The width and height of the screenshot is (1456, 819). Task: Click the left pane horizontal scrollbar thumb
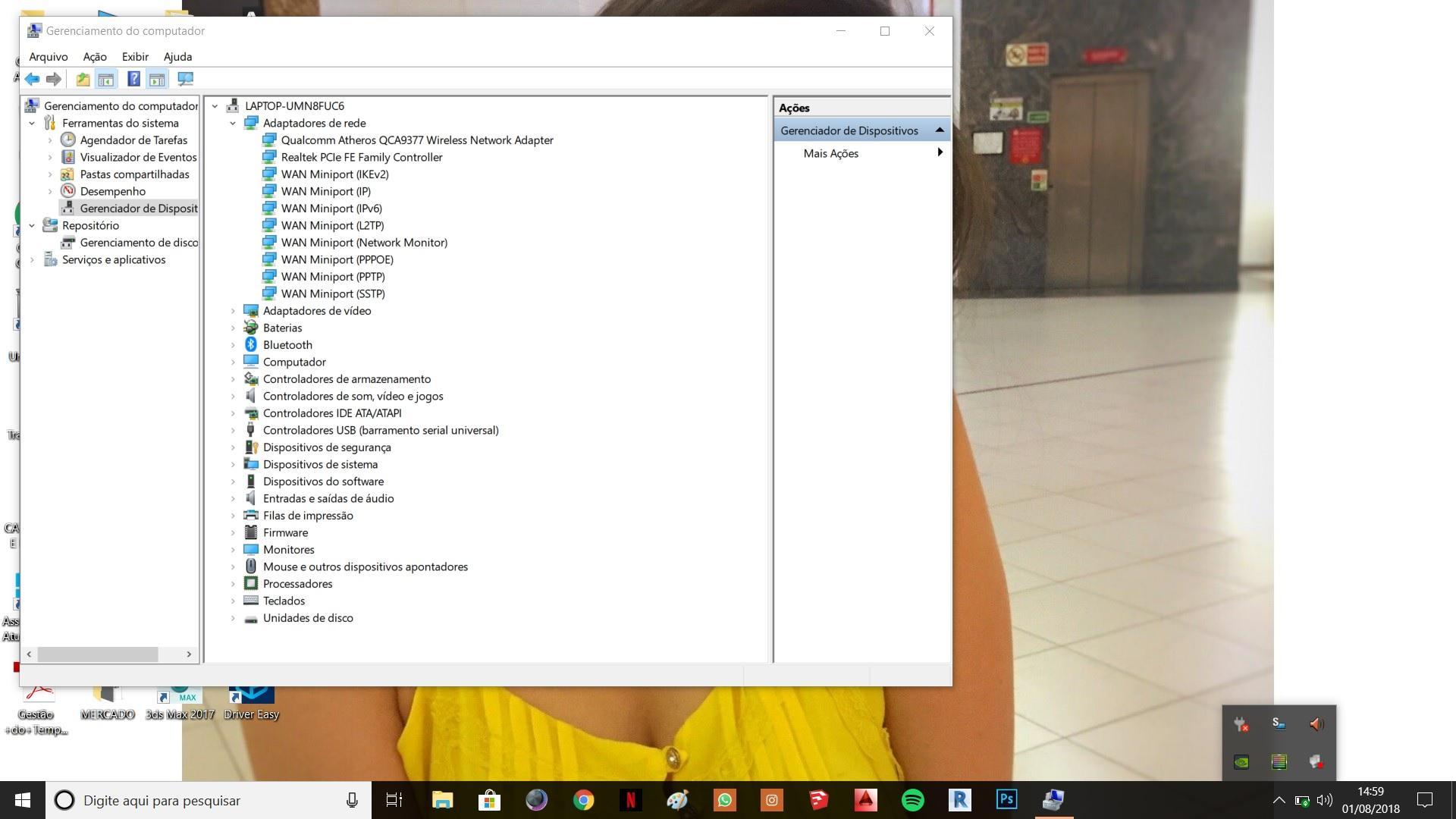98,654
